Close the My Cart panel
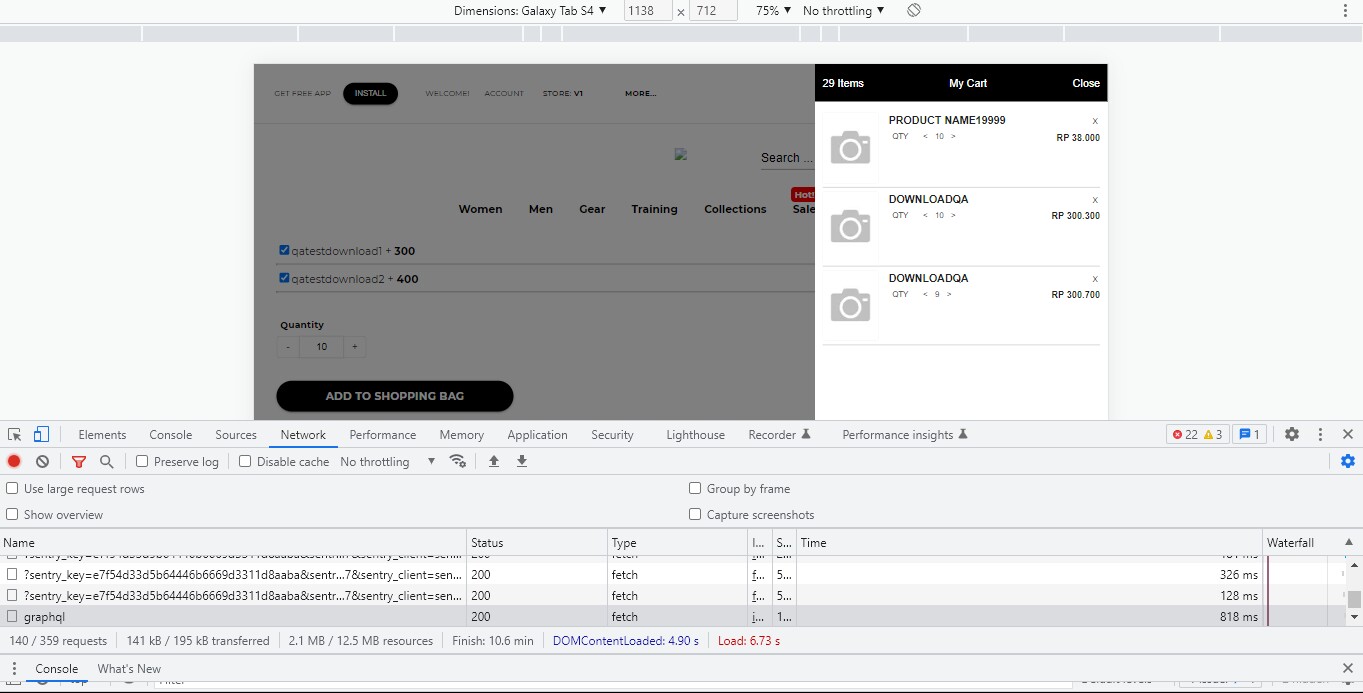The width and height of the screenshot is (1363, 693). pos(1086,83)
